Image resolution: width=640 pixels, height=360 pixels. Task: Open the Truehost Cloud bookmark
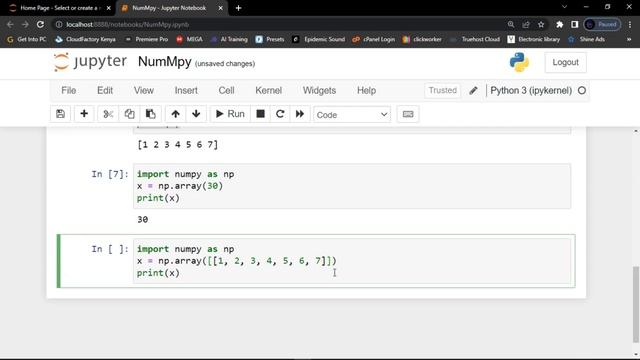coord(475,39)
